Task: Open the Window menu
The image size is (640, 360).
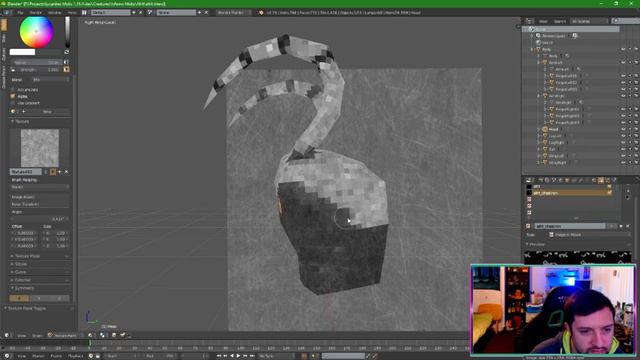Action: click(54, 13)
